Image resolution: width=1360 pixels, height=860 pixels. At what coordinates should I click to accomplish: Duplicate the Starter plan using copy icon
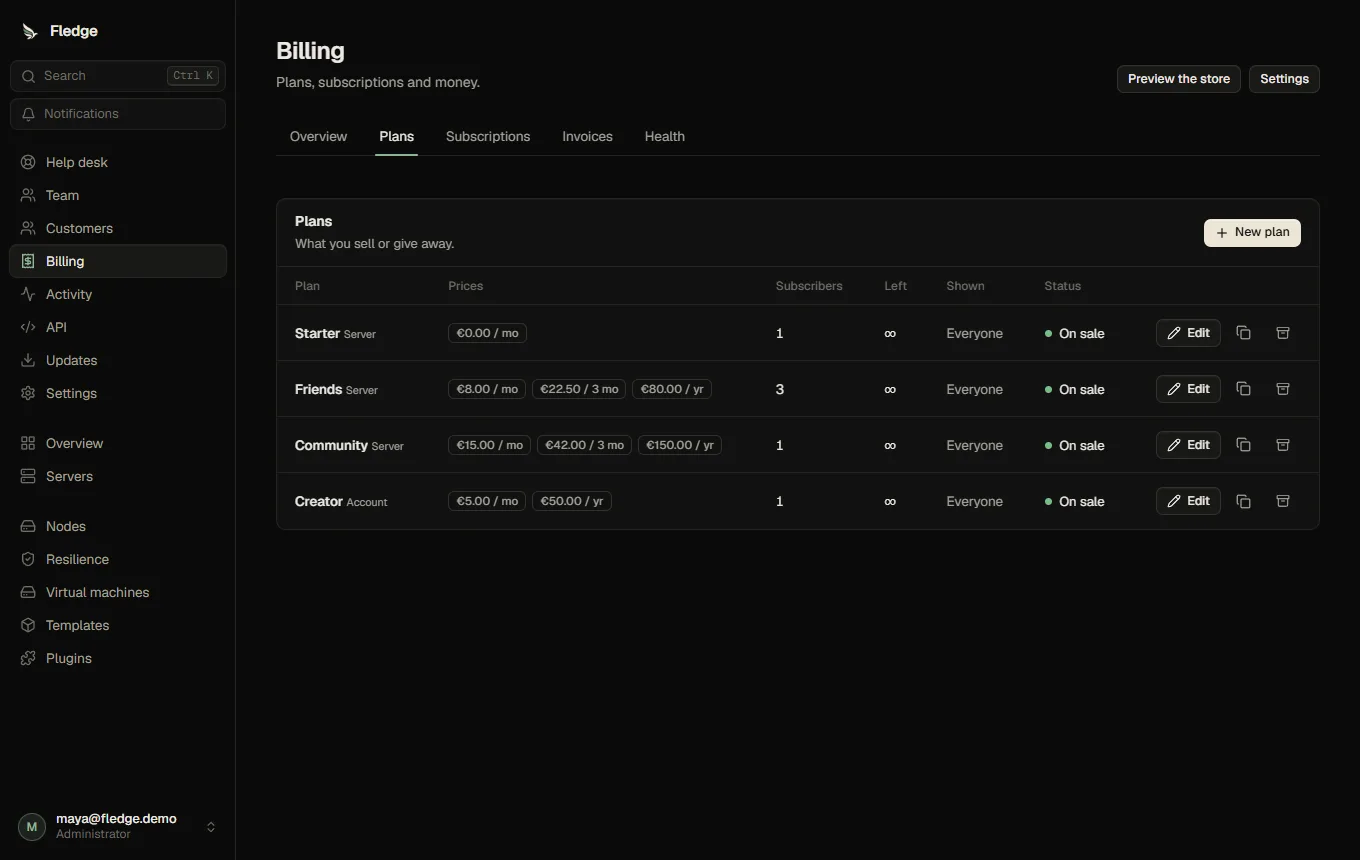(x=1243, y=333)
